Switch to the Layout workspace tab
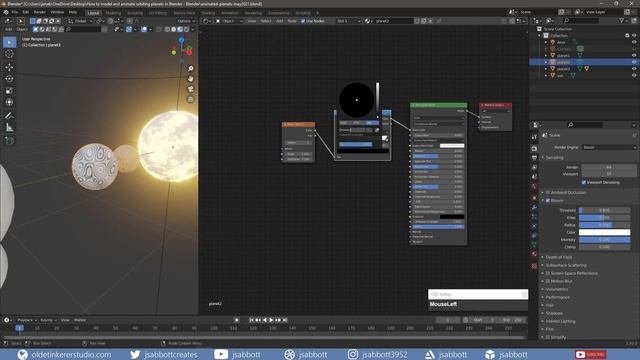Image resolution: width=640 pixels, height=360 pixels. click(x=93, y=13)
